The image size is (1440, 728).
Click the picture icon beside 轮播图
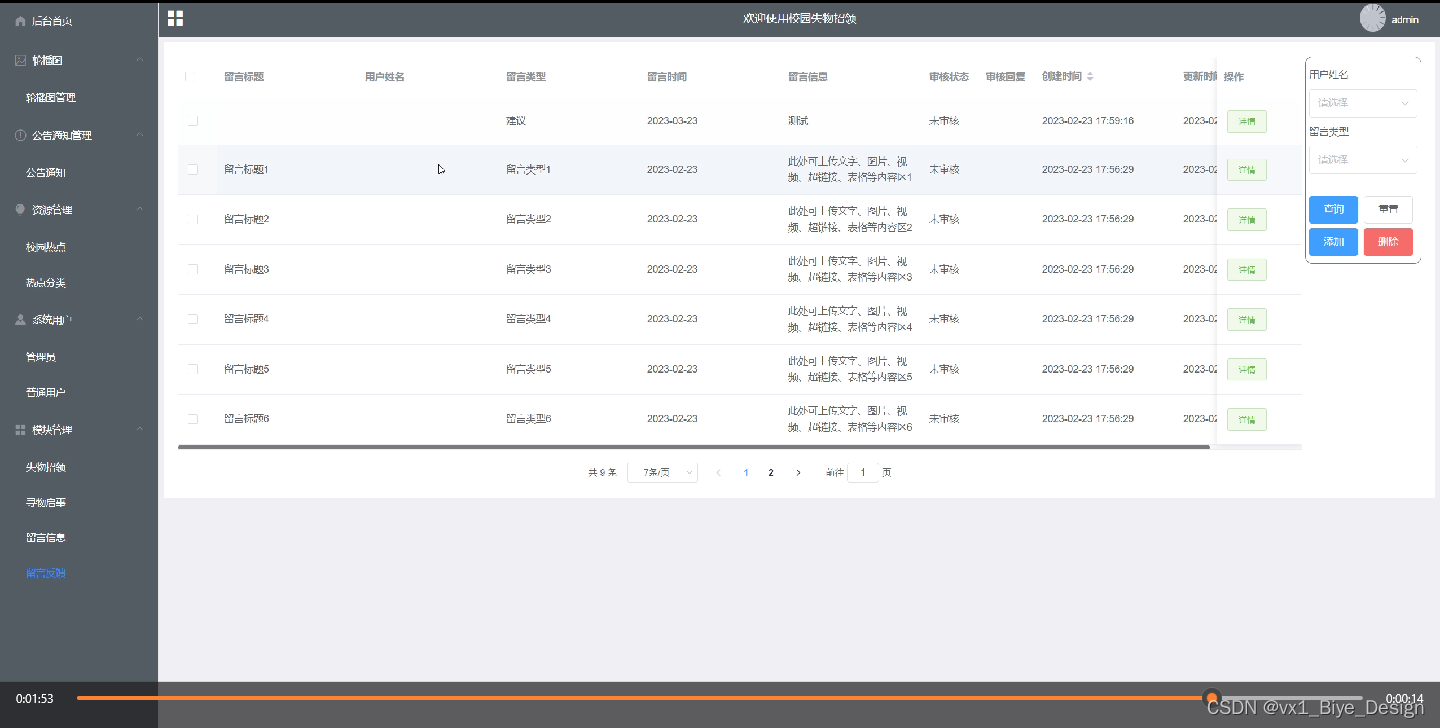[x=20, y=60]
